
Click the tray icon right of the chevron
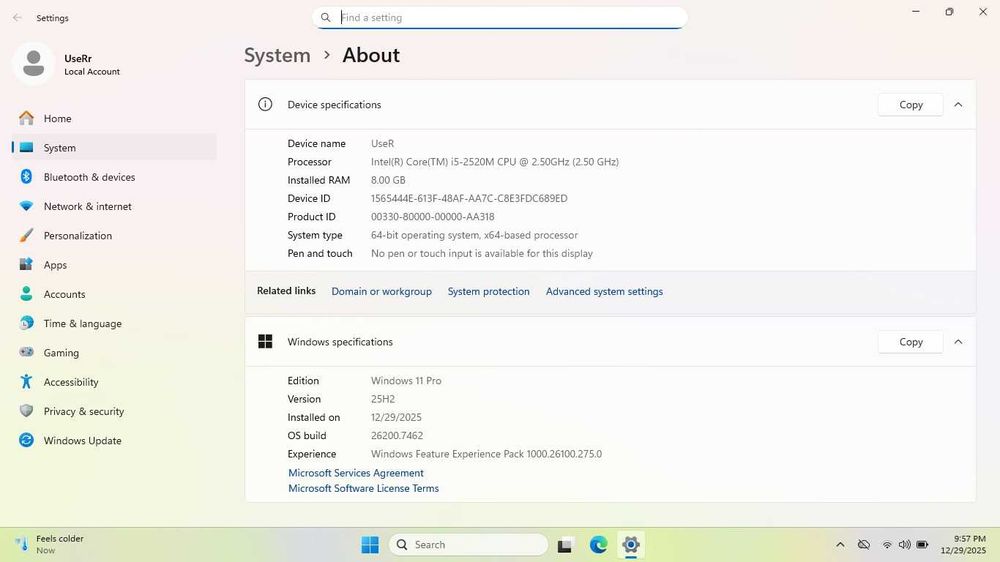[x=864, y=545]
